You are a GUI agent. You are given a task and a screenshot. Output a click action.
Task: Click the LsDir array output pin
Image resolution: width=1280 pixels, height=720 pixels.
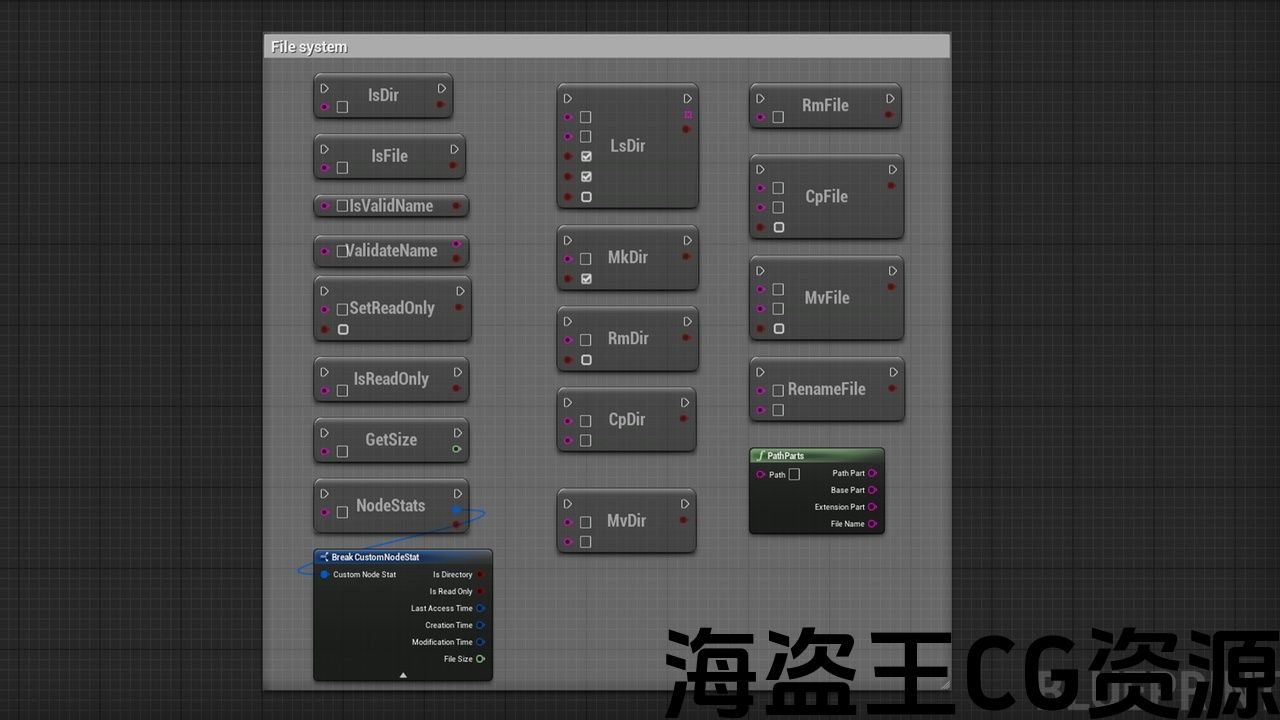(688, 116)
